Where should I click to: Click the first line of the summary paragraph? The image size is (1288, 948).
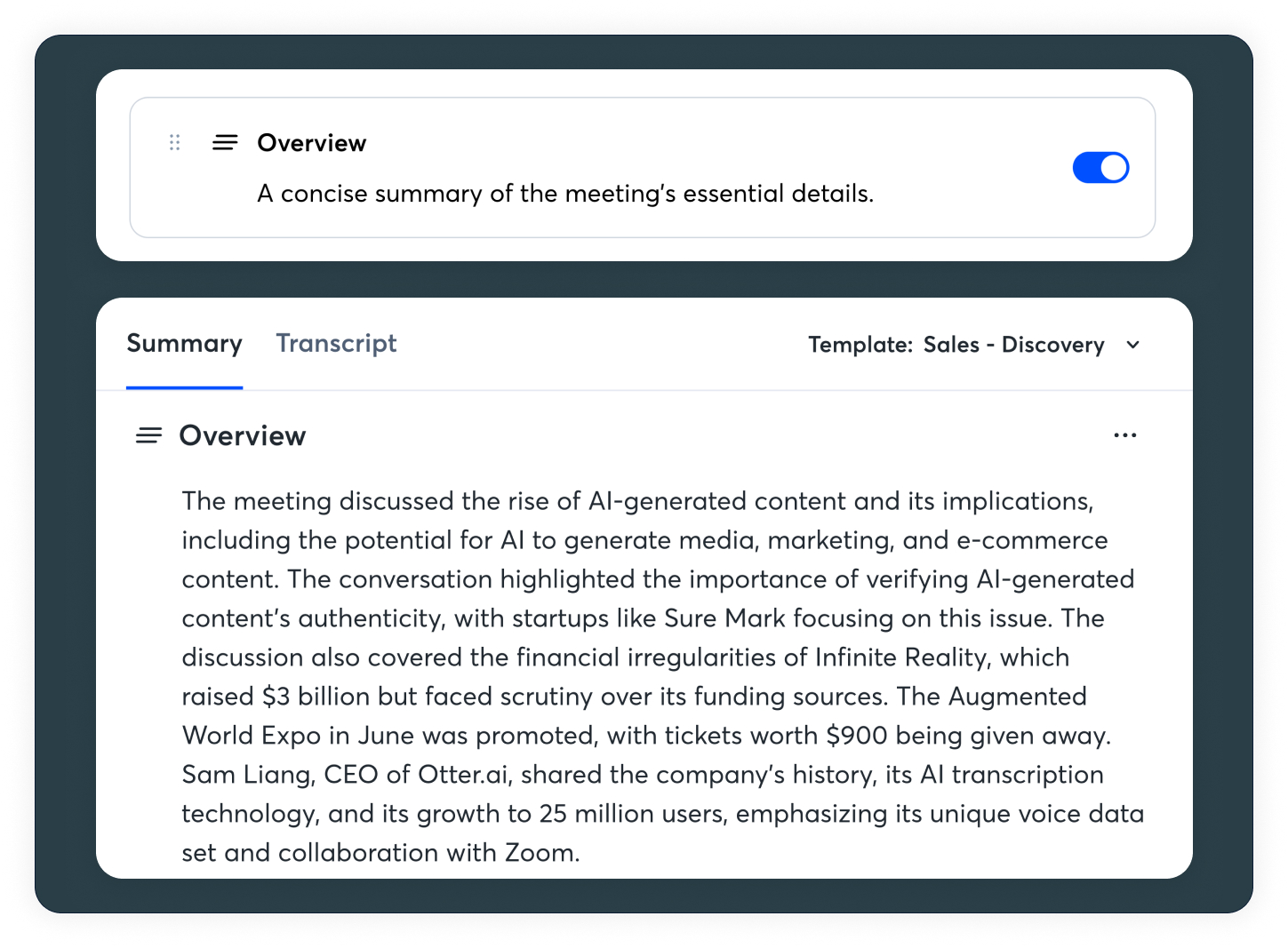pos(636,501)
